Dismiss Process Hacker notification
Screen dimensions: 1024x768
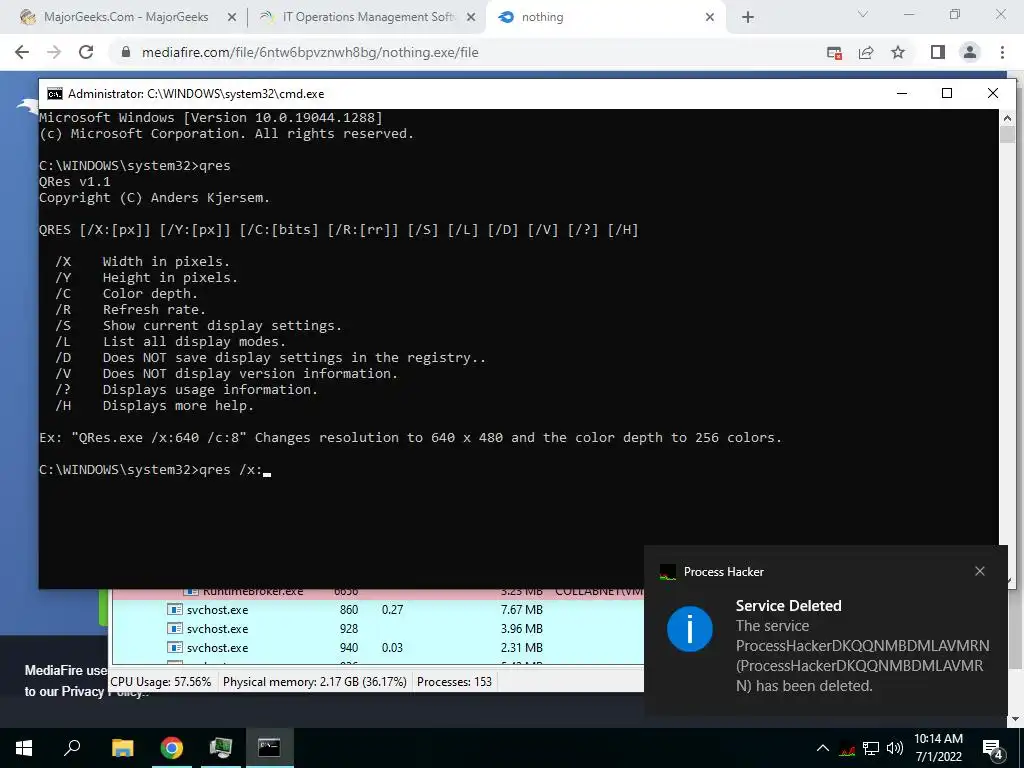coord(980,571)
